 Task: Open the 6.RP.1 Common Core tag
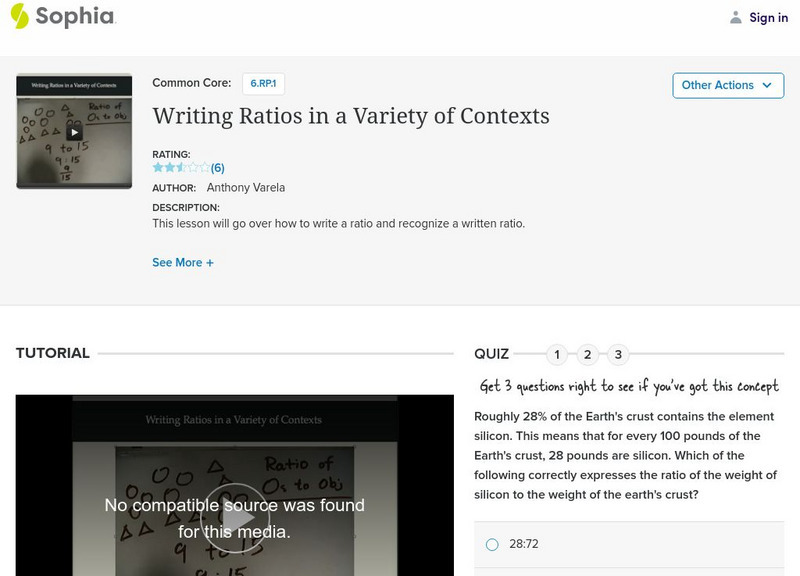(x=263, y=84)
